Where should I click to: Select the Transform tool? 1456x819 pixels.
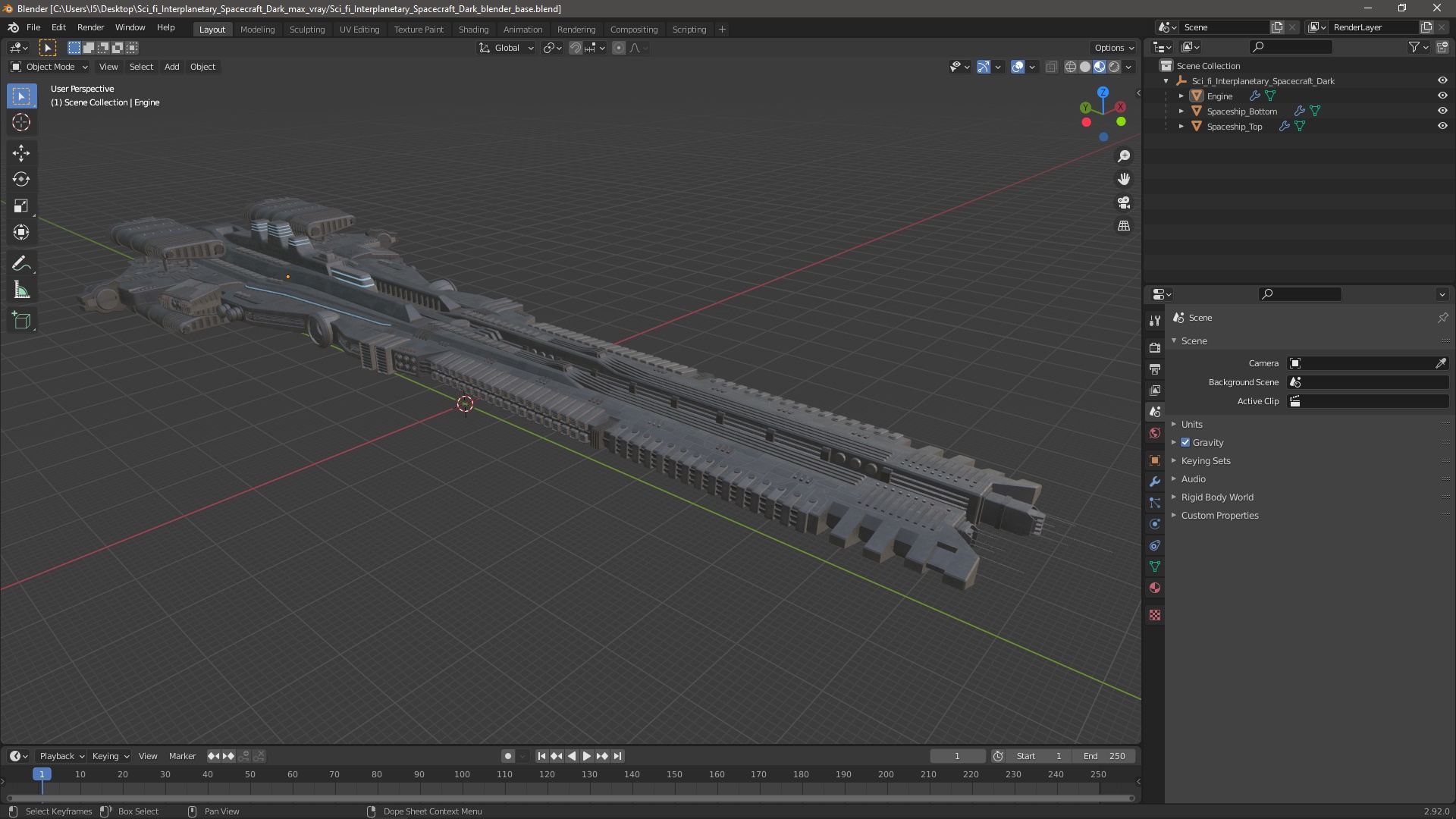click(21, 232)
